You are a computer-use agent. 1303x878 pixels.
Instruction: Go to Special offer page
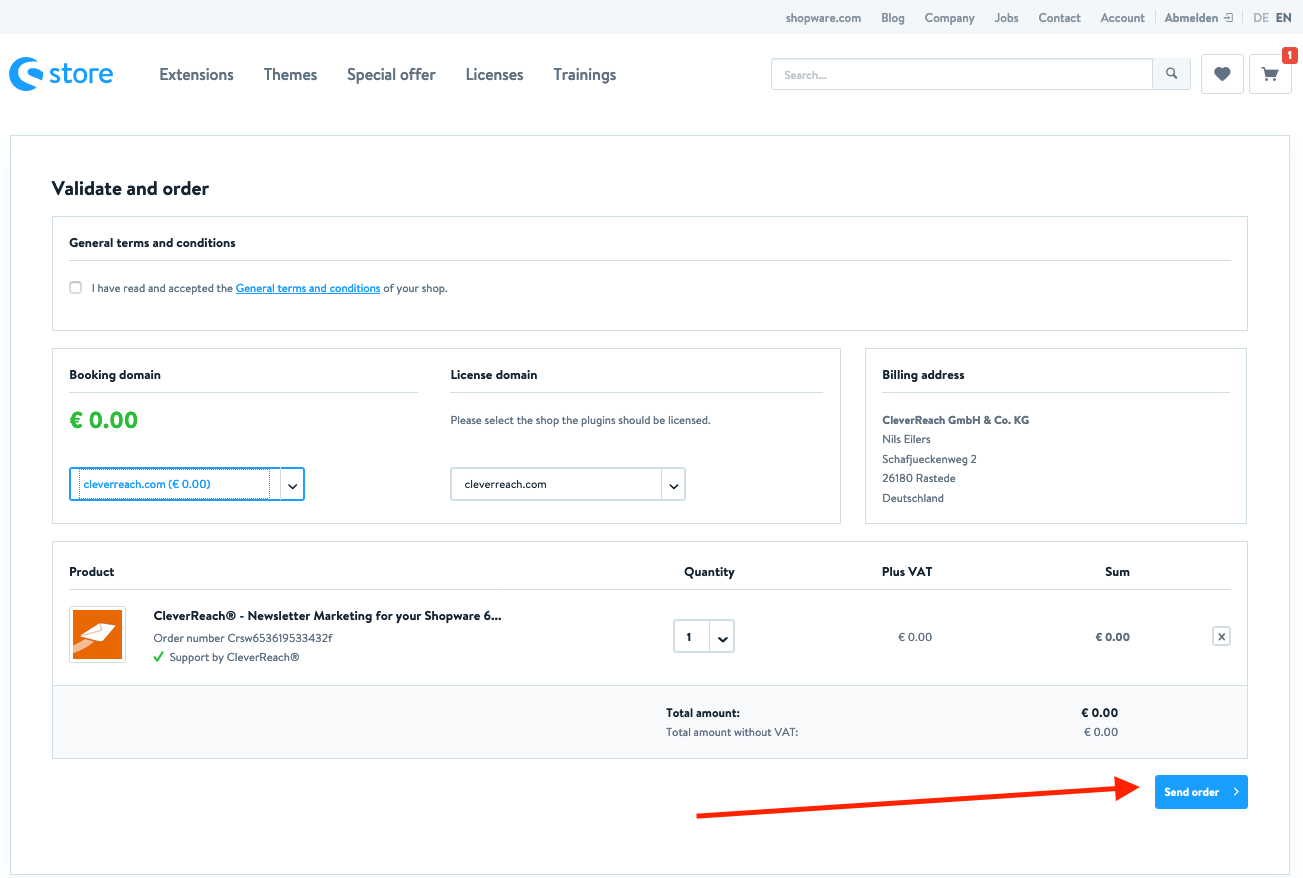(391, 75)
